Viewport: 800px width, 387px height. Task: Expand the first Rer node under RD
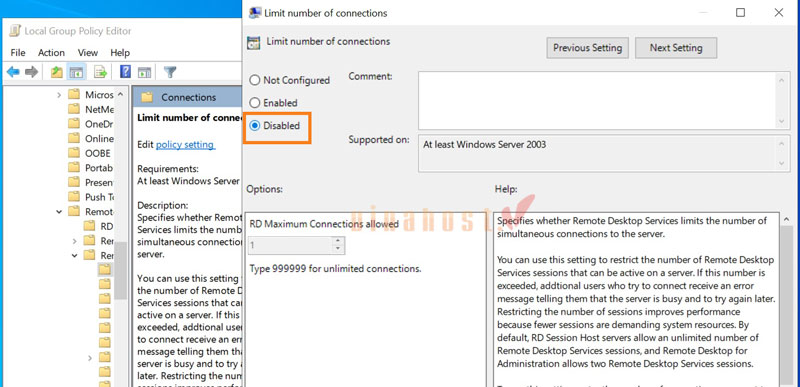point(74,240)
